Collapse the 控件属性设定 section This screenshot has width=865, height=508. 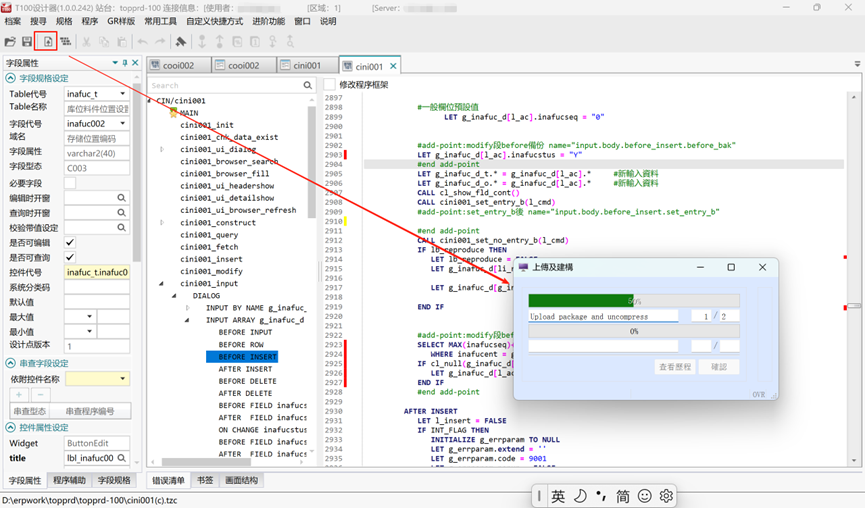(x=10, y=427)
